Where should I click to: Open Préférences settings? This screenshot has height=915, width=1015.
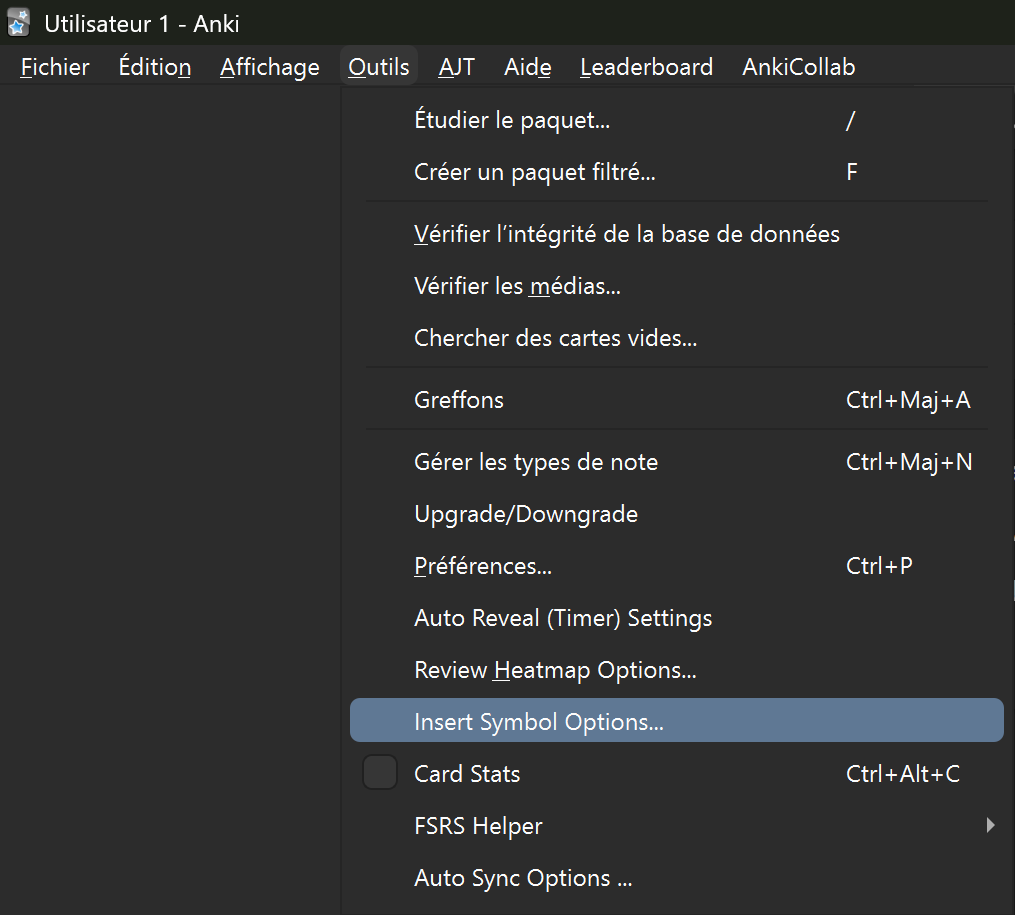click(x=483, y=566)
